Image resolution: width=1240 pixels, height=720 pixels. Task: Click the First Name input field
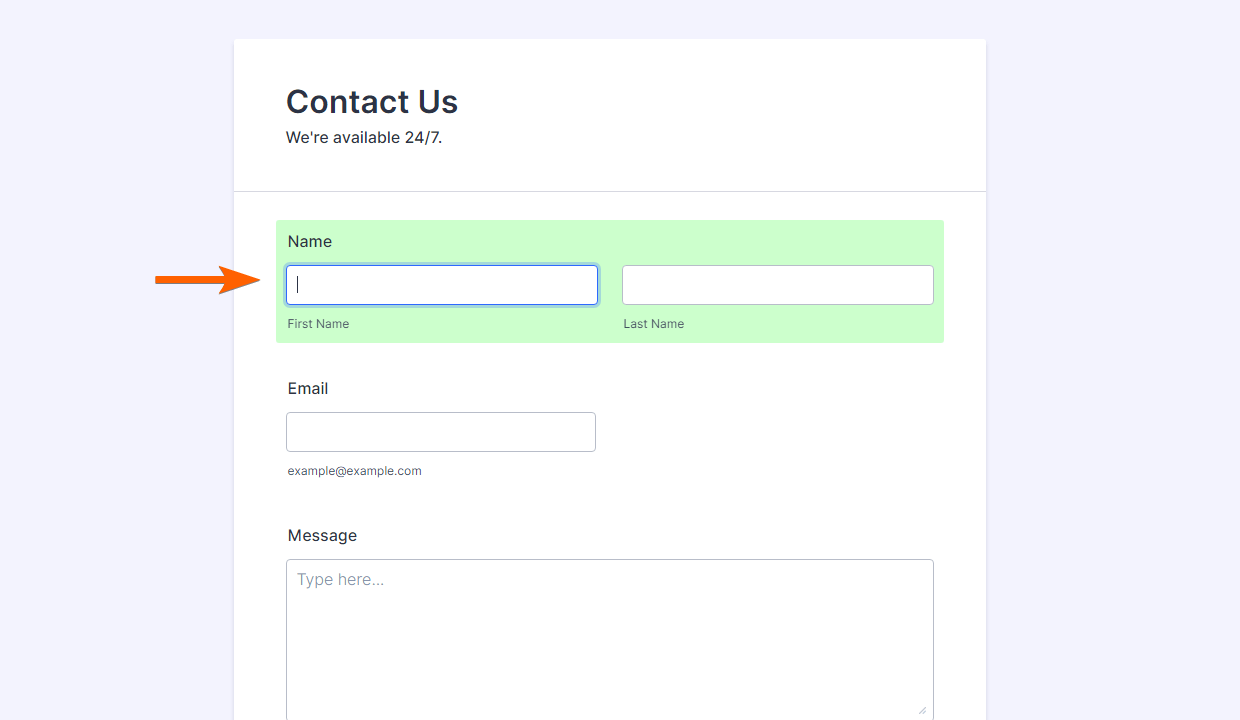(x=442, y=285)
